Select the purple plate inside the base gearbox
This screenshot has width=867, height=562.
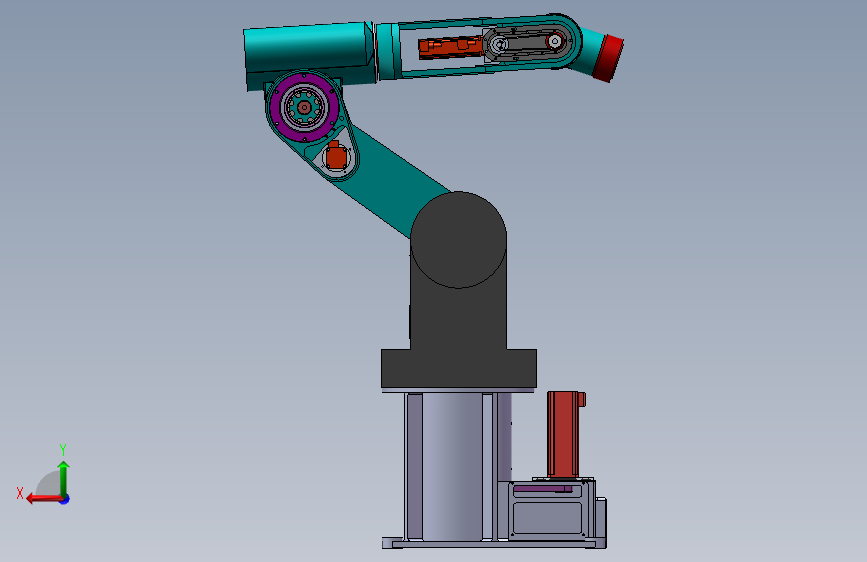pyautogui.click(x=542, y=489)
